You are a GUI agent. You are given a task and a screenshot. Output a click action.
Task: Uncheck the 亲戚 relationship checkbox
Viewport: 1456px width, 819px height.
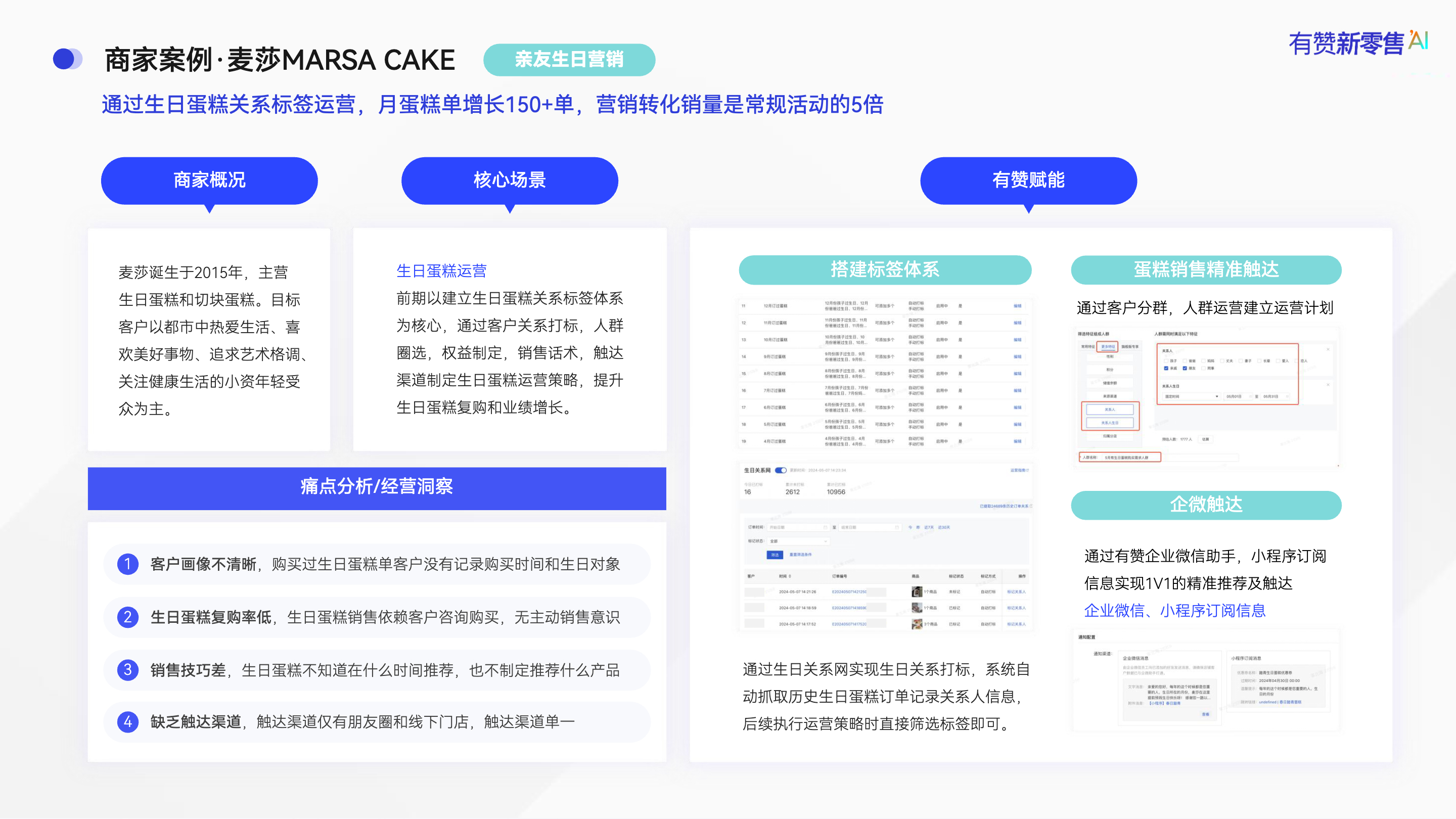1166,369
